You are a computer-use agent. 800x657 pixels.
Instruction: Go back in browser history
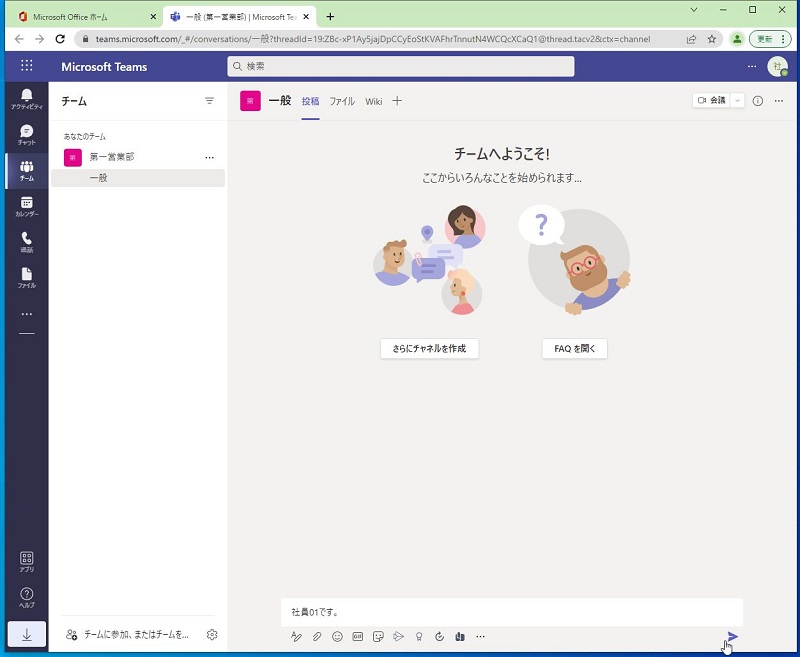(x=19, y=39)
